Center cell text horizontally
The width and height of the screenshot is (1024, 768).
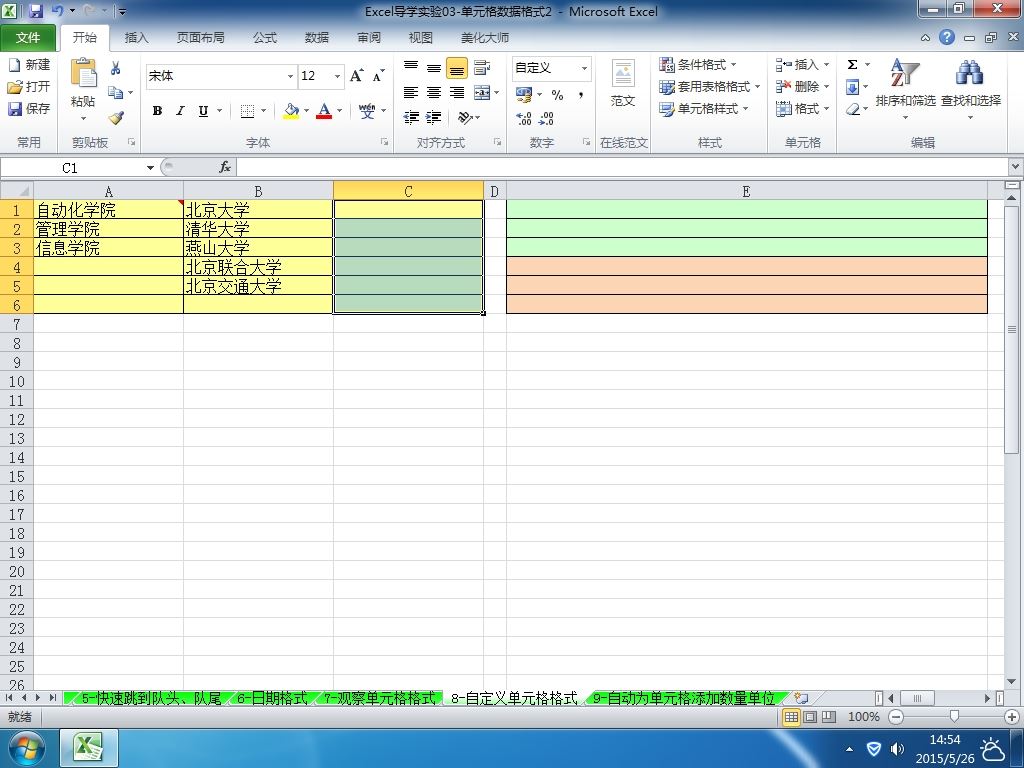(x=434, y=93)
